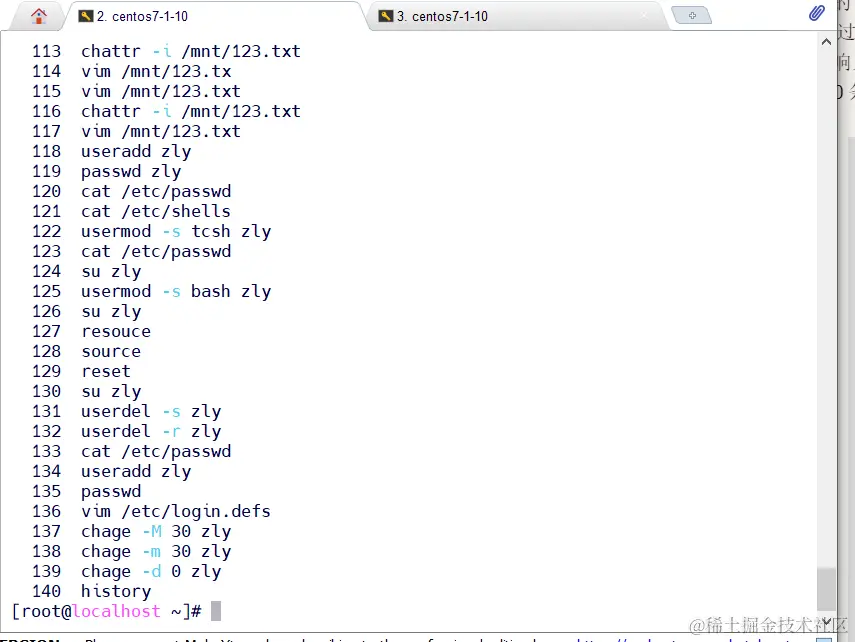This screenshot has height=642, width=855.
Task: Click line 114 vim /mnt/123.tx
Action: click(131, 71)
